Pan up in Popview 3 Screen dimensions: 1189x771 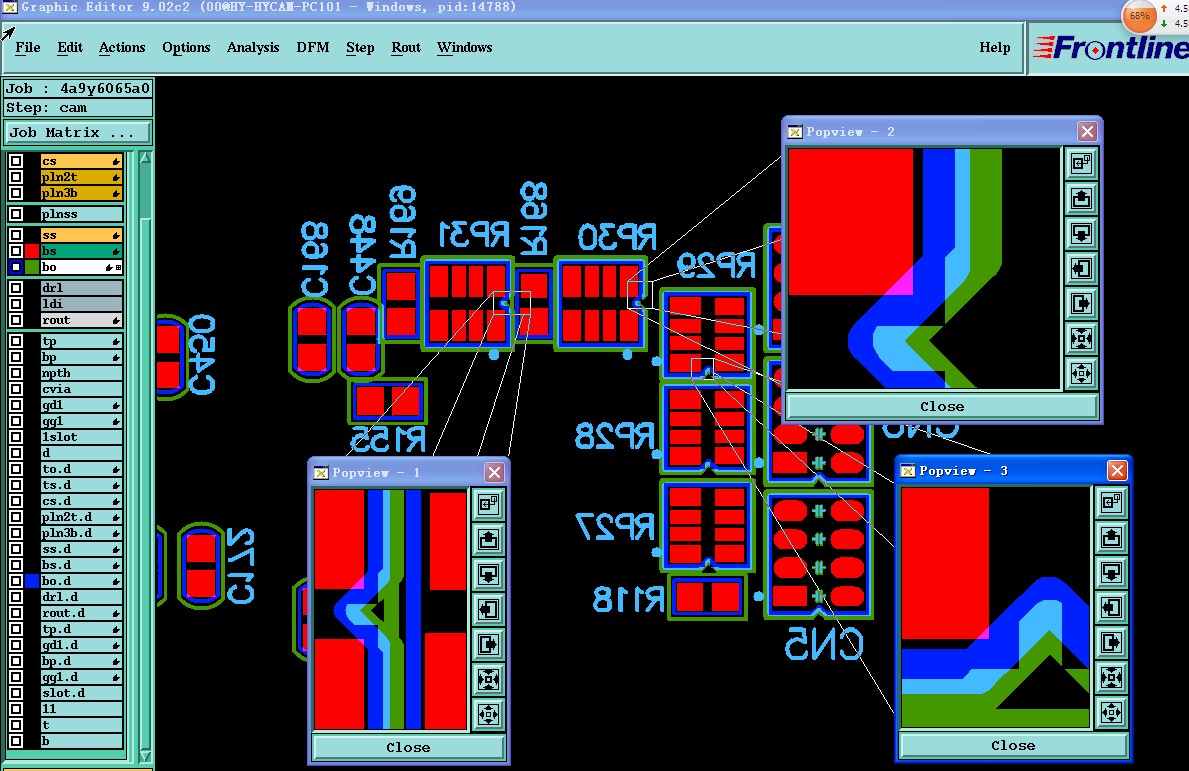(1111, 538)
